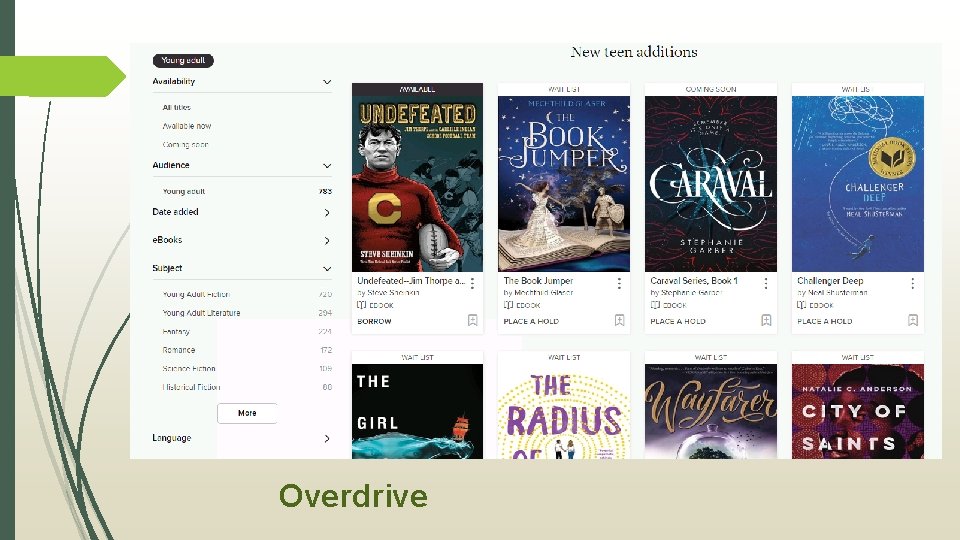Viewport: 960px width, 540px height.
Task: Open Caraval Series, Book 1 title link
Action: click(694, 281)
